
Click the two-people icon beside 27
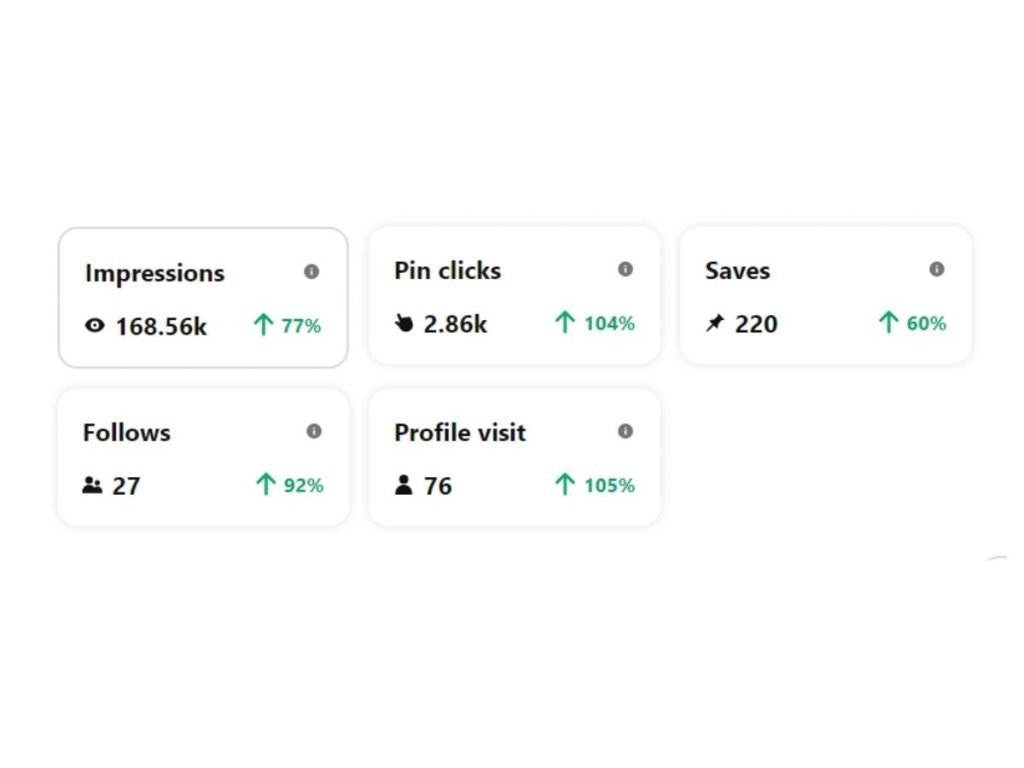point(92,485)
